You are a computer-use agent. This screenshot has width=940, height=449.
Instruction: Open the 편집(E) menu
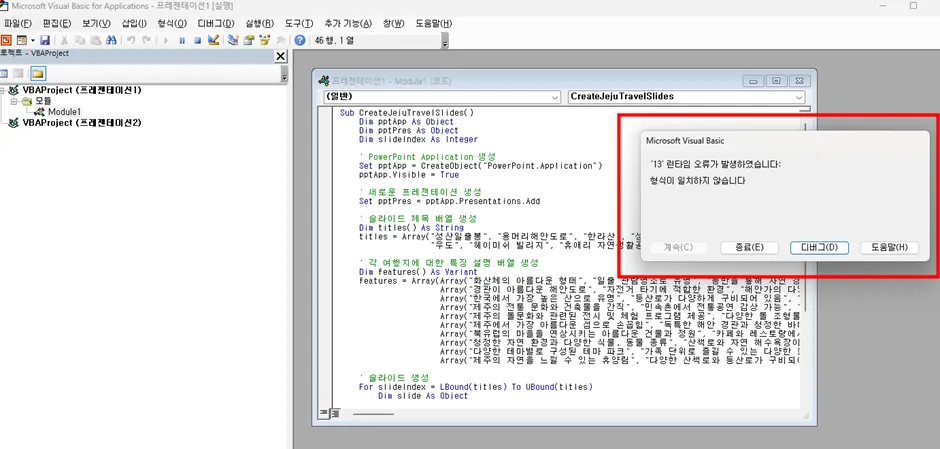(x=57, y=23)
